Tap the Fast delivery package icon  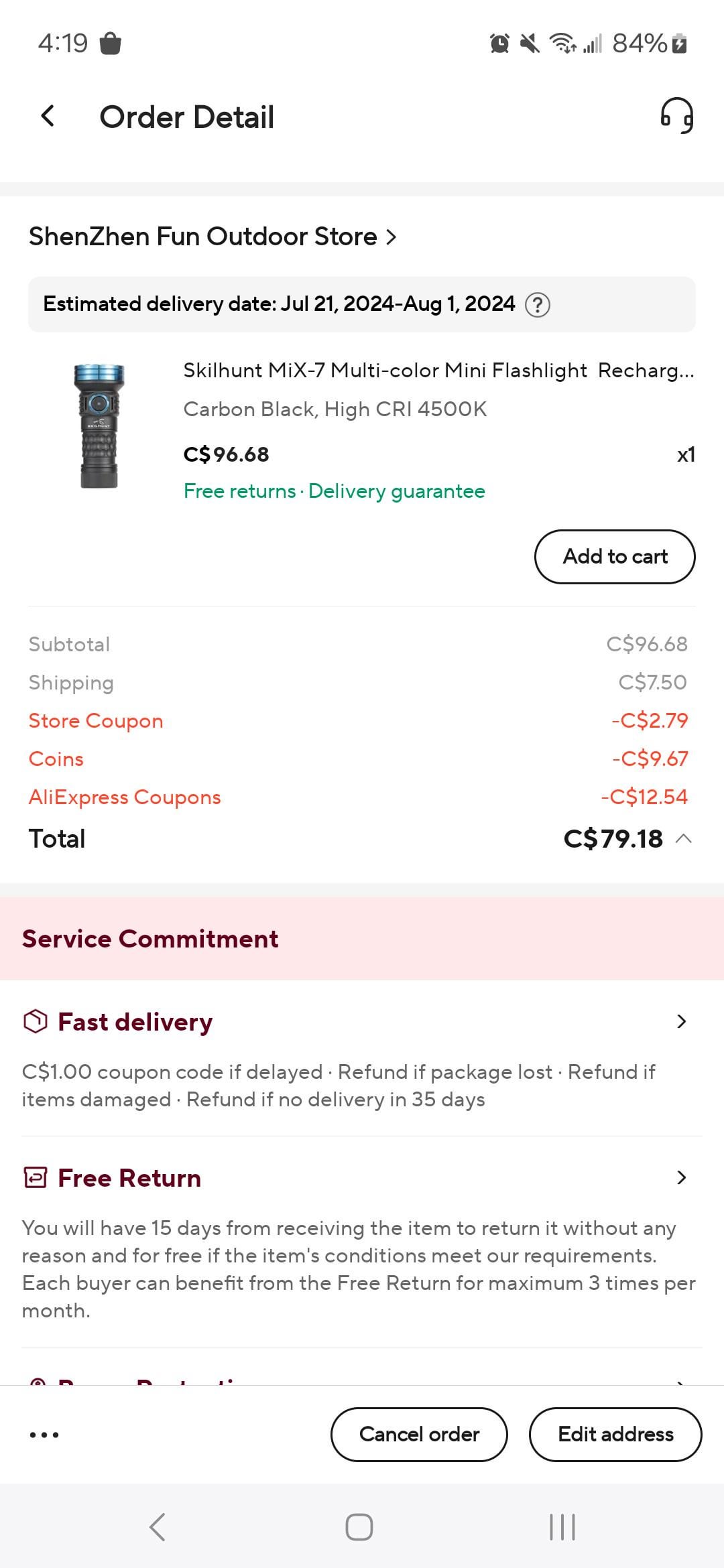[36, 1022]
